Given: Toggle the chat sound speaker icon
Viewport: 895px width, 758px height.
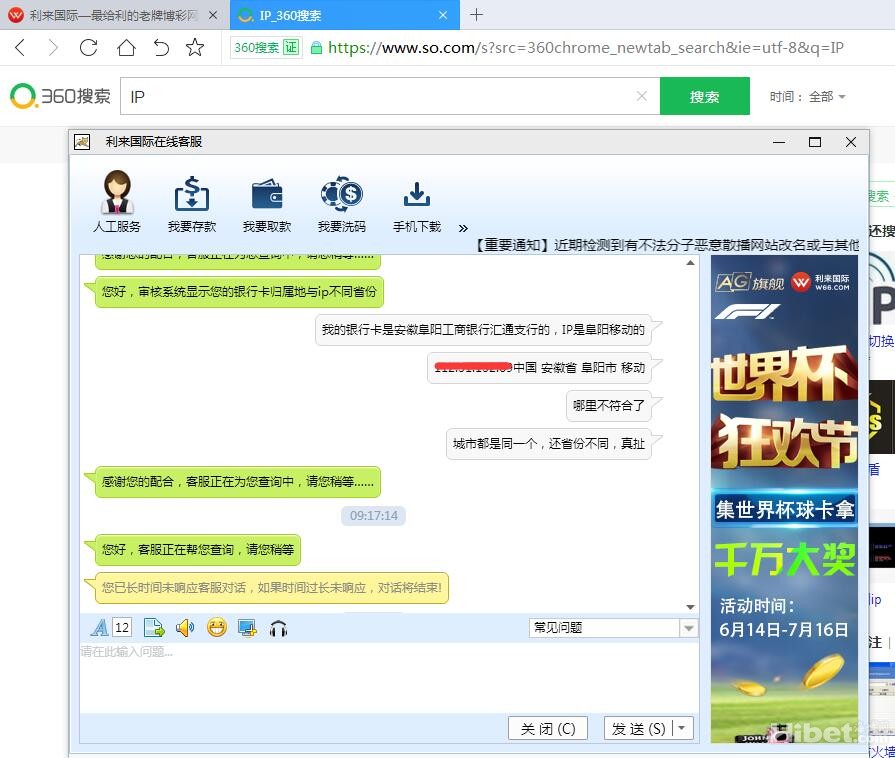Looking at the screenshot, I should (x=185, y=628).
